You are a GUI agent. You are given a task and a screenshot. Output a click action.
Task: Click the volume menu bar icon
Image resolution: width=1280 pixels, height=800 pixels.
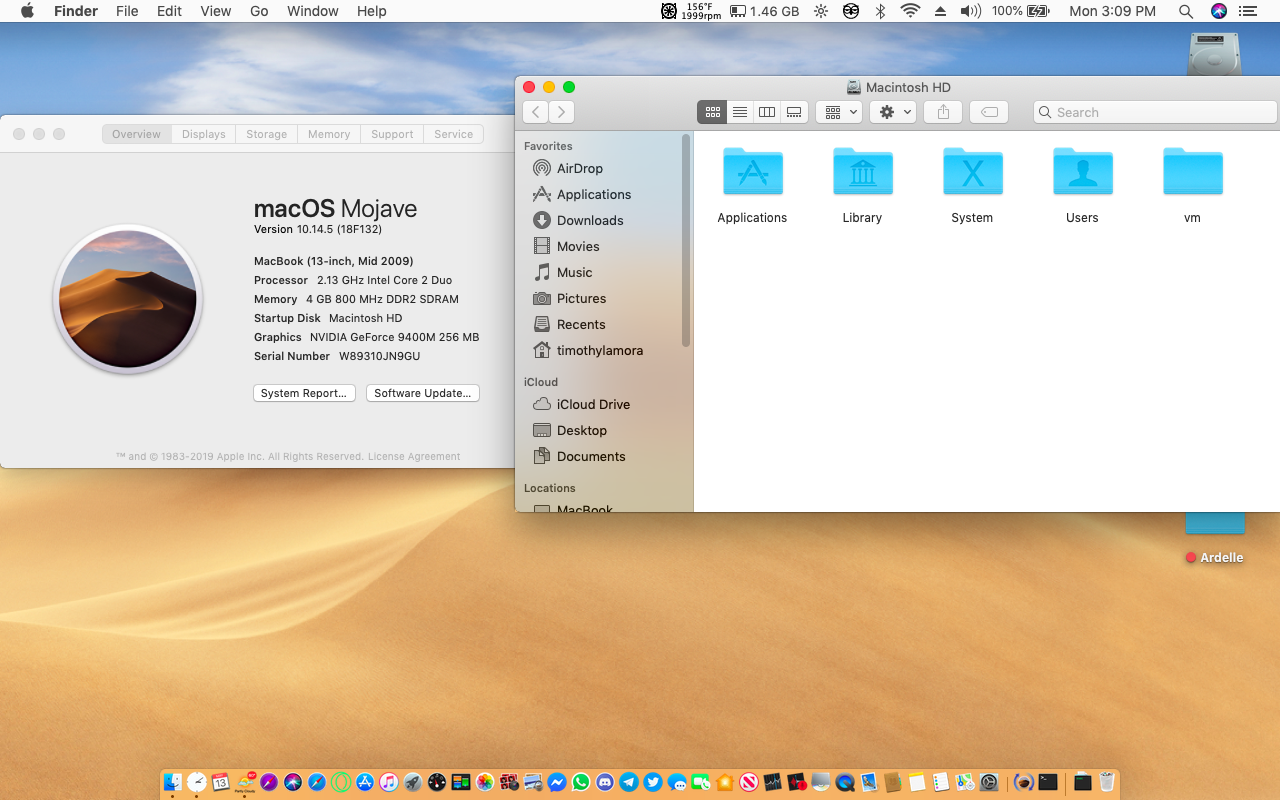[x=970, y=11]
